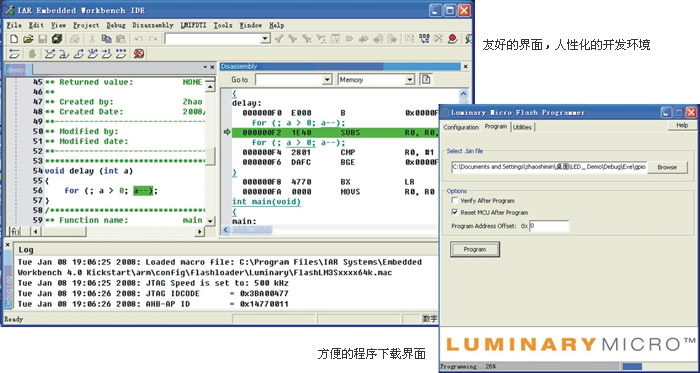Expand the toolbar search combo box

click(266, 39)
